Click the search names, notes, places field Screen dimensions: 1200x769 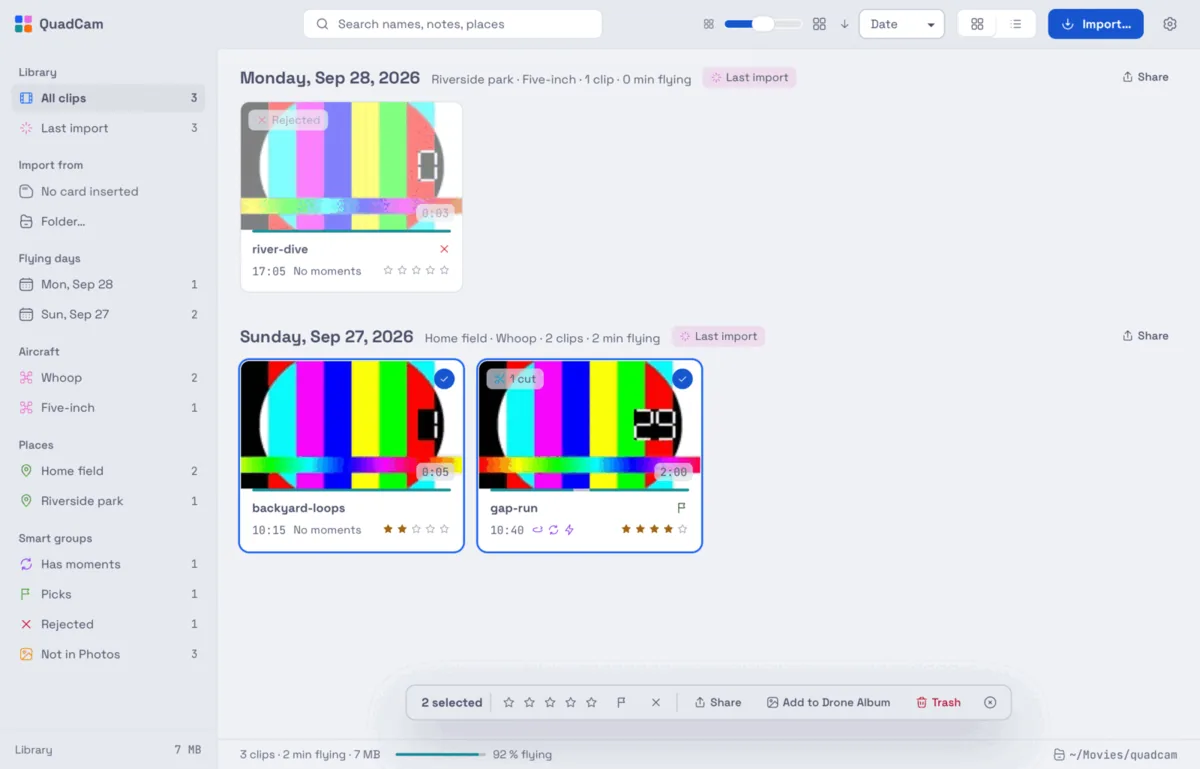pos(453,24)
